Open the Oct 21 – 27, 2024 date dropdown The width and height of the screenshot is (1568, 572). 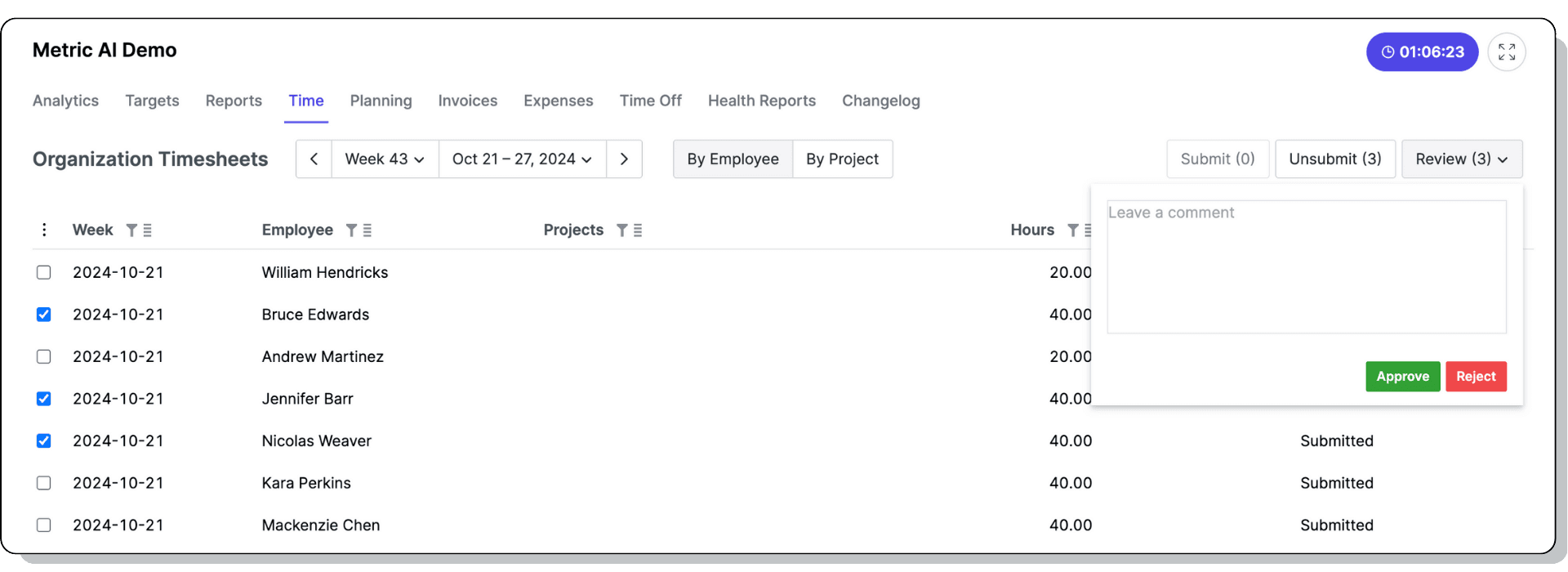(x=523, y=159)
